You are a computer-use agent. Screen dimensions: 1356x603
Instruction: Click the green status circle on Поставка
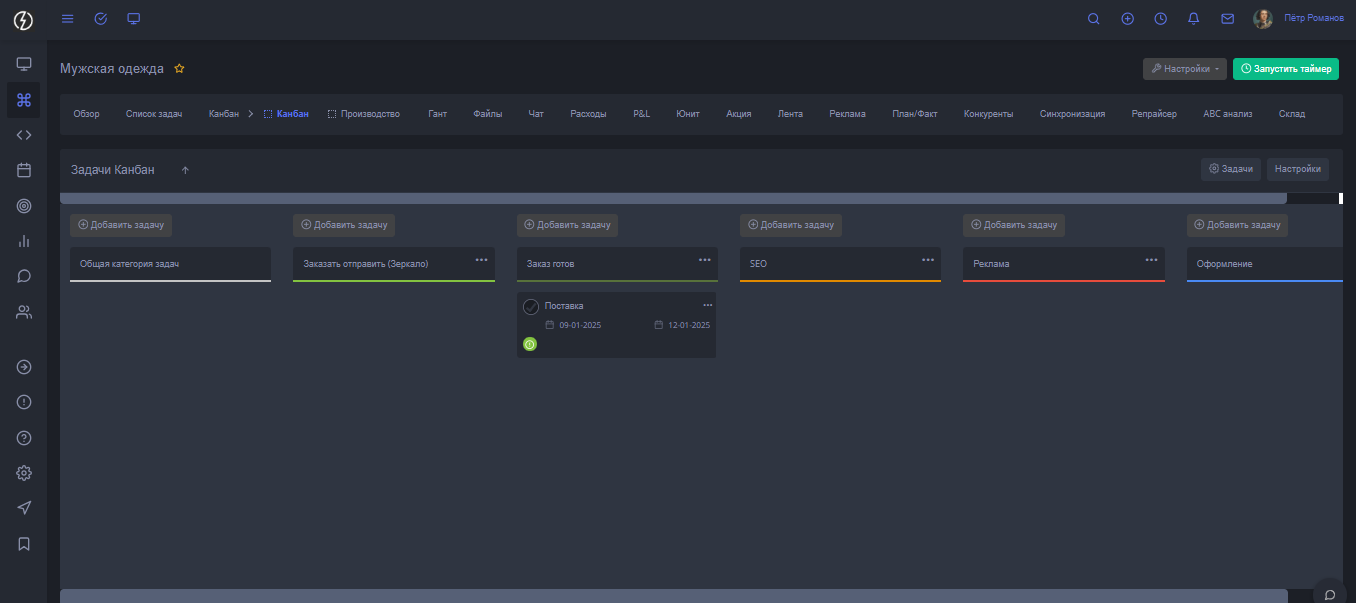(x=530, y=344)
